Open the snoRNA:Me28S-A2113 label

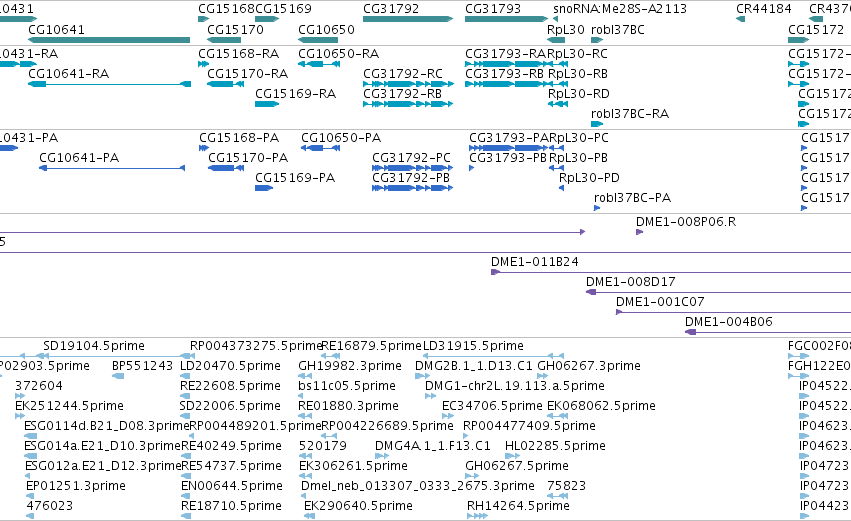coord(620,9)
